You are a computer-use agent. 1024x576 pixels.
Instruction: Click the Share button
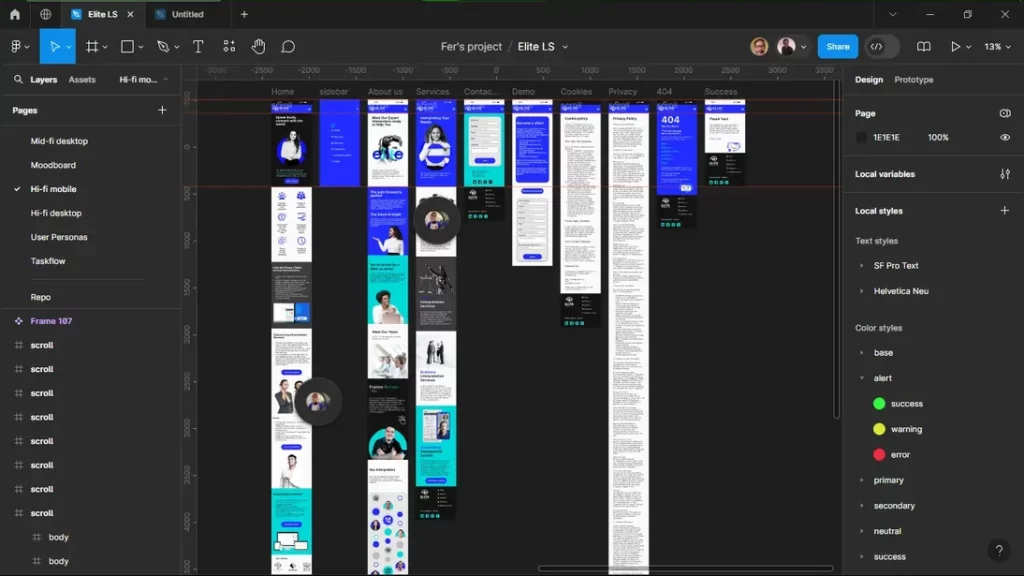837,46
